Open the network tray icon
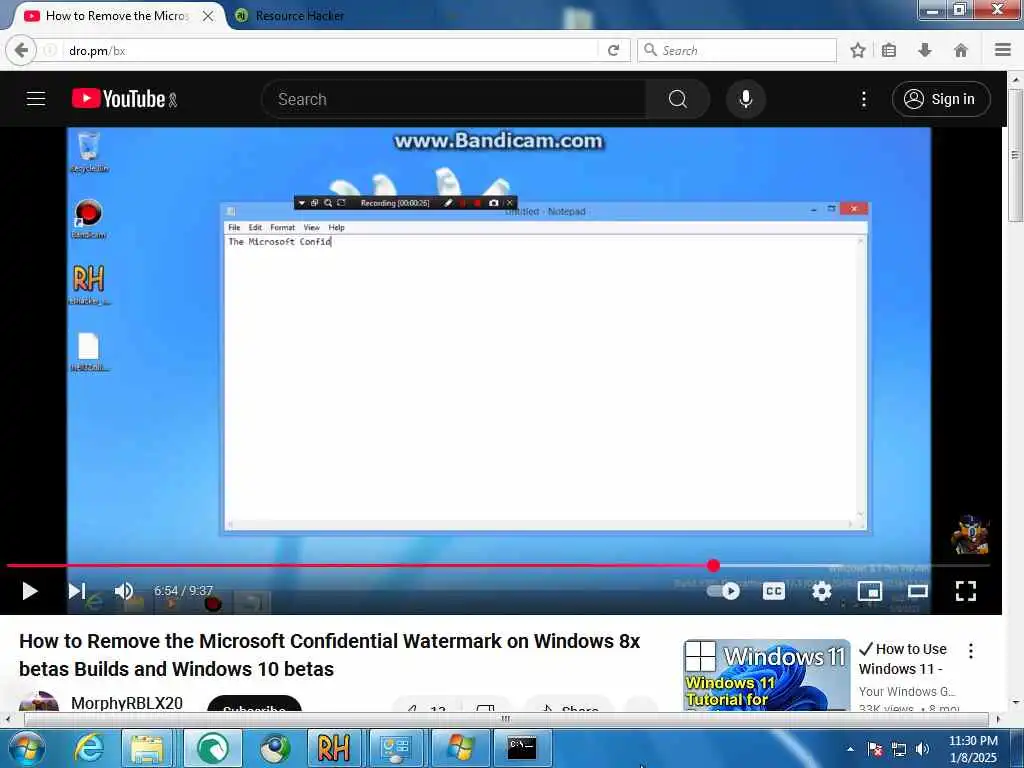The width and height of the screenshot is (1024, 768). pos(899,749)
